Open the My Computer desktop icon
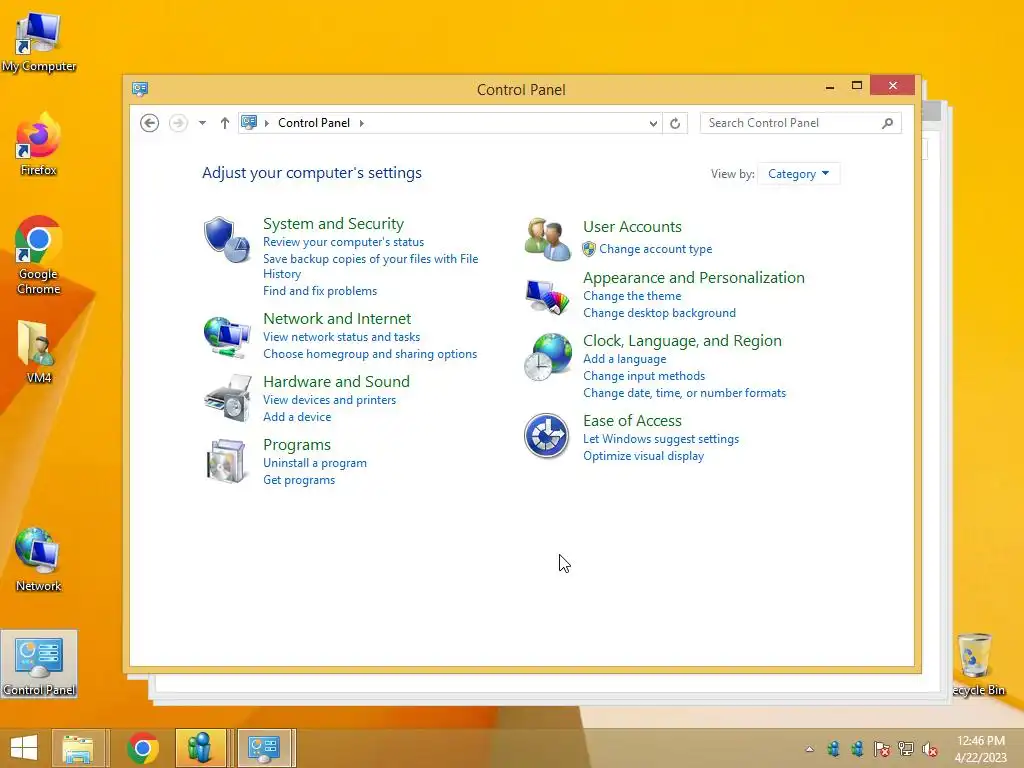 click(x=39, y=42)
